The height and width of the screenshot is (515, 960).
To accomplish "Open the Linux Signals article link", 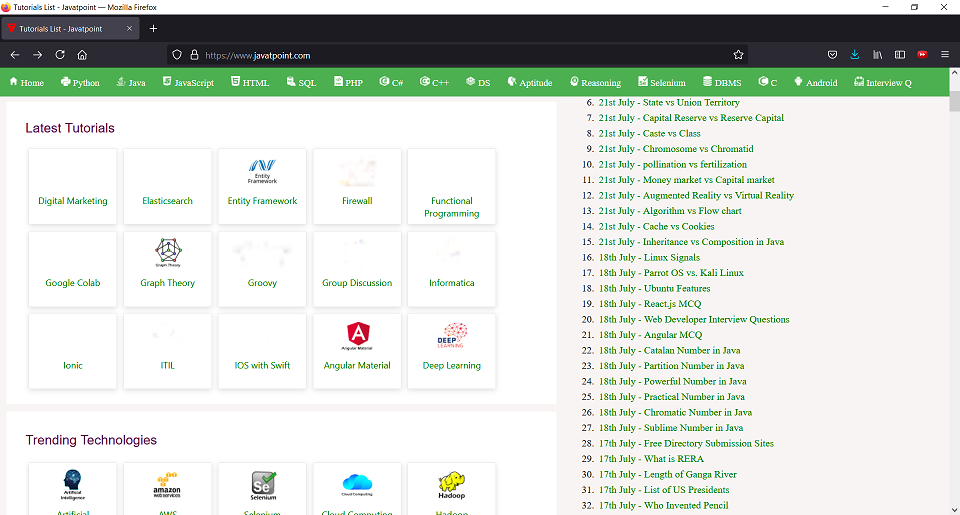I will coord(649,257).
